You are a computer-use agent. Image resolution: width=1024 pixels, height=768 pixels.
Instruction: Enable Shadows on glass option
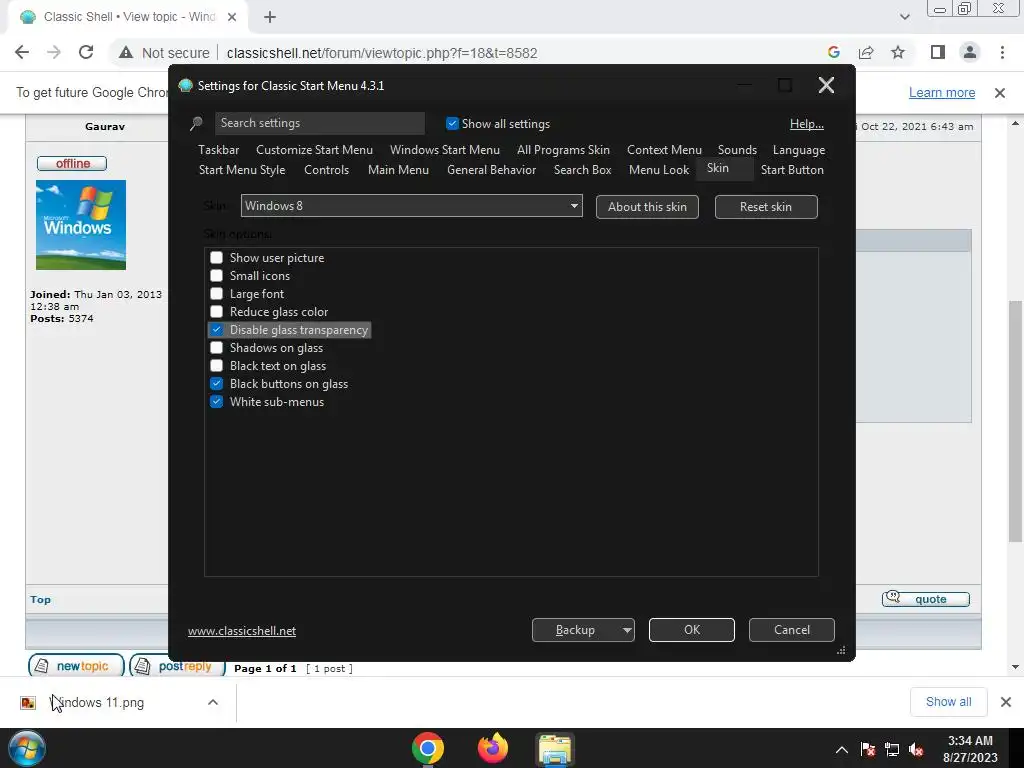(x=216, y=347)
